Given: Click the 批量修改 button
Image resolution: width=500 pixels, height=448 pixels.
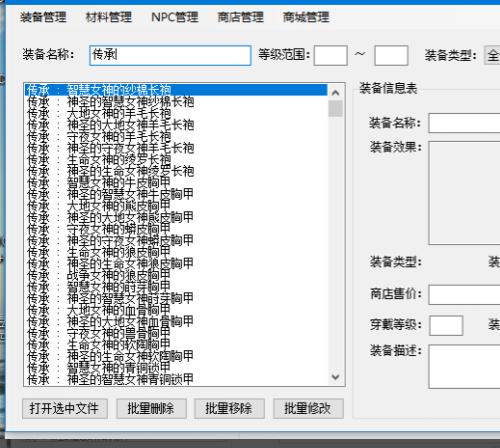Looking at the screenshot, I should 308,408.
